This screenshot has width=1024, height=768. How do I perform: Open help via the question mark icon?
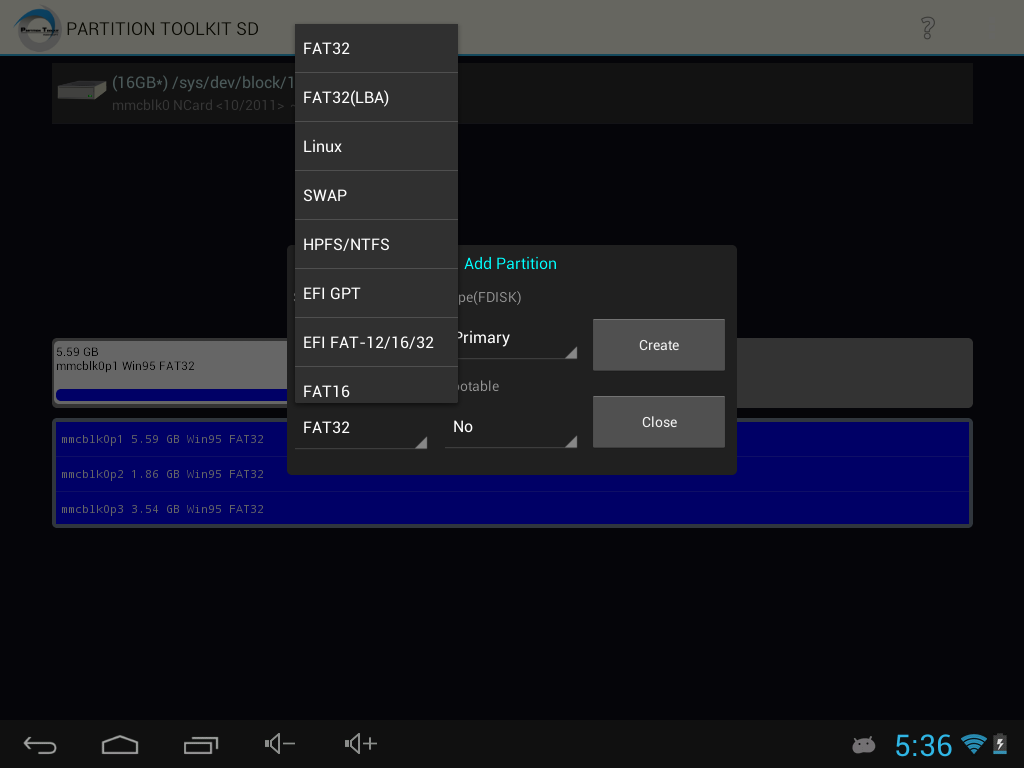point(926,28)
